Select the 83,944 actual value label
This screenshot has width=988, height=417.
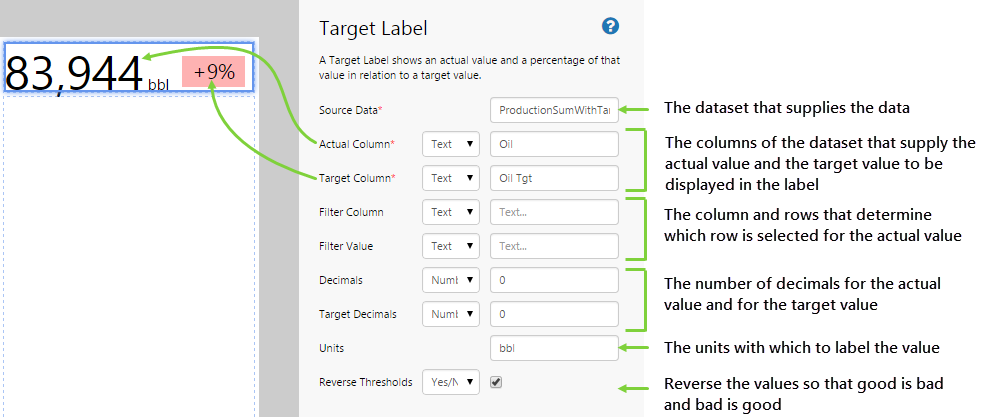pos(75,72)
